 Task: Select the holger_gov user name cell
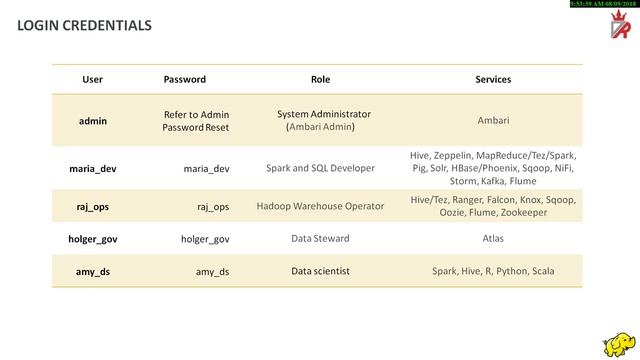pos(93,239)
